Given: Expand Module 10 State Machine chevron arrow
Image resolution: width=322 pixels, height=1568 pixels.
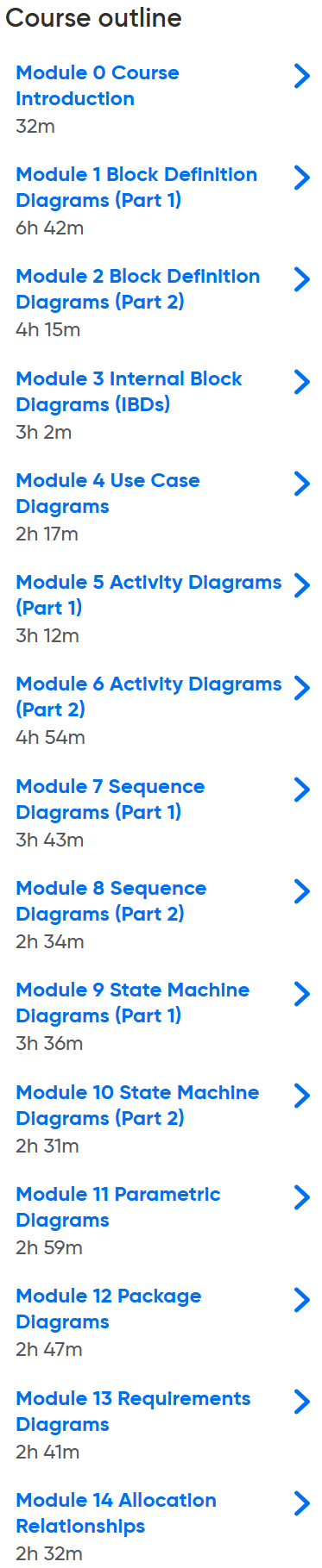Looking at the screenshot, I should (x=301, y=1096).
